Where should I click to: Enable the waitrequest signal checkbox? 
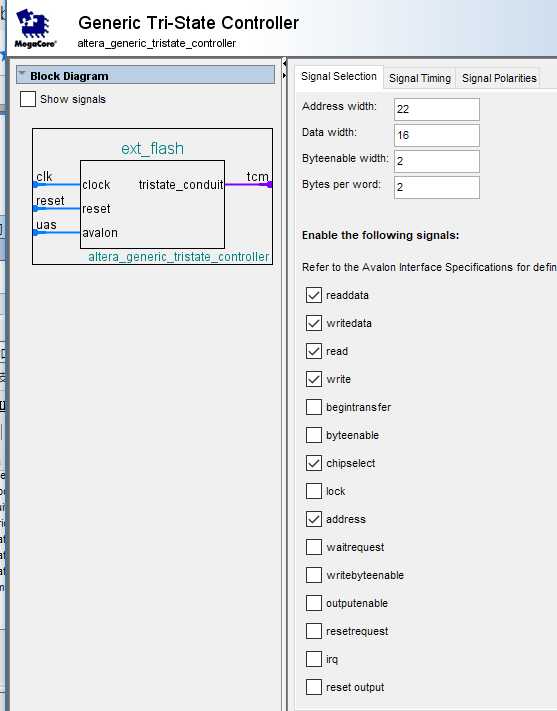[314, 547]
